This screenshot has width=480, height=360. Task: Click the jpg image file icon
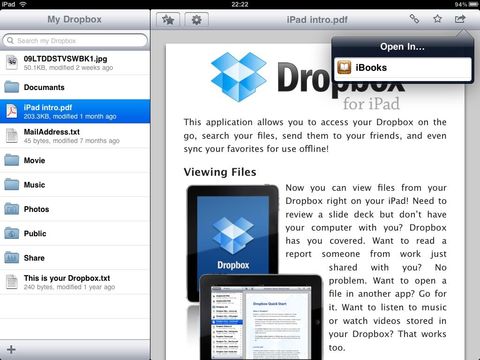pyautogui.click(x=12, y=63)
